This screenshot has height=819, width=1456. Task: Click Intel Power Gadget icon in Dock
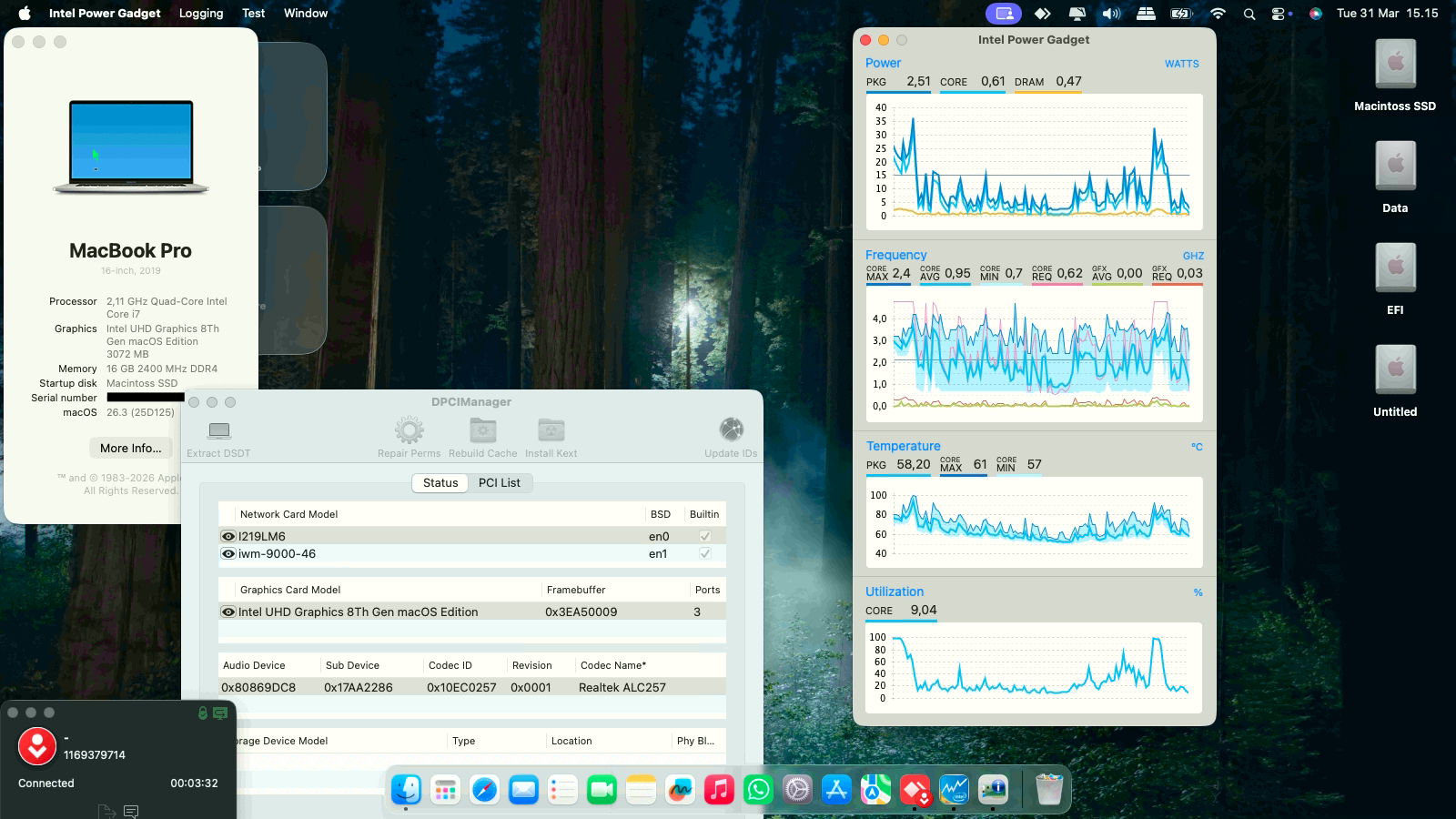click(954, 790)
